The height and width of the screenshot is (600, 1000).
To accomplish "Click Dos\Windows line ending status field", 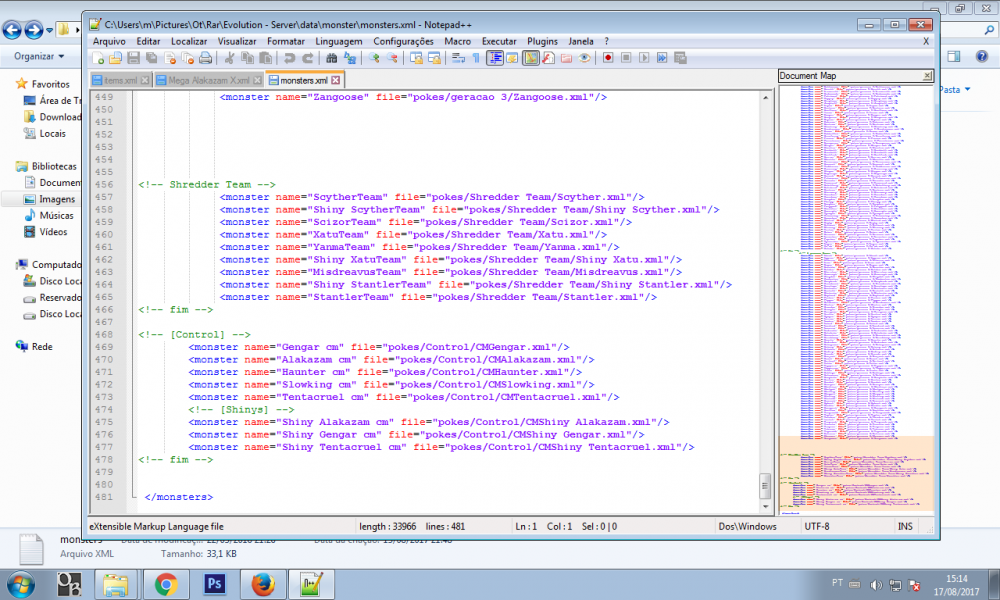I will pyautogui.click(x=756, y=527).
